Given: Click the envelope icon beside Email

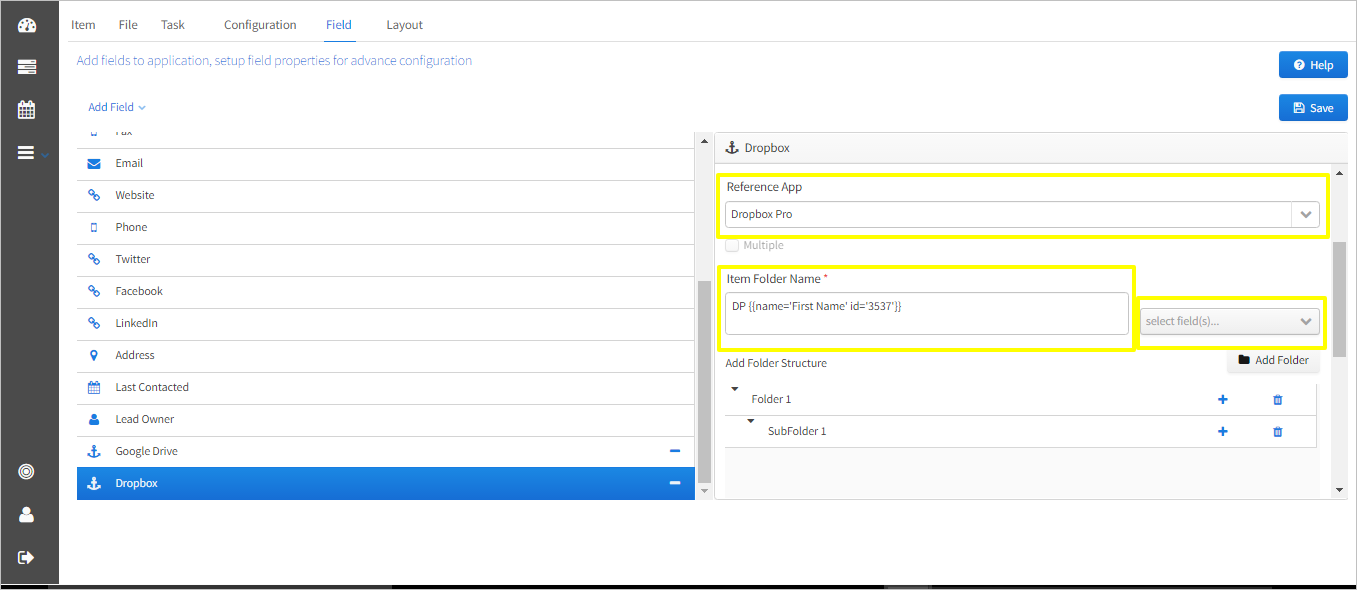Looking at the screenshot, I should pyautogui.click(x=94, y=163).
